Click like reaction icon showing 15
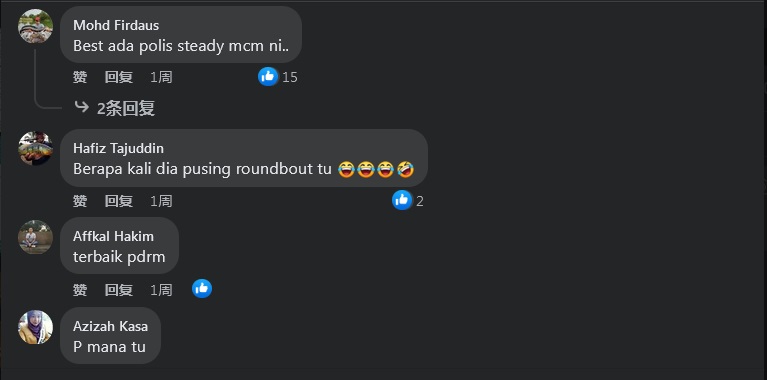Screen dimensions: 767x380 (268, 77)
